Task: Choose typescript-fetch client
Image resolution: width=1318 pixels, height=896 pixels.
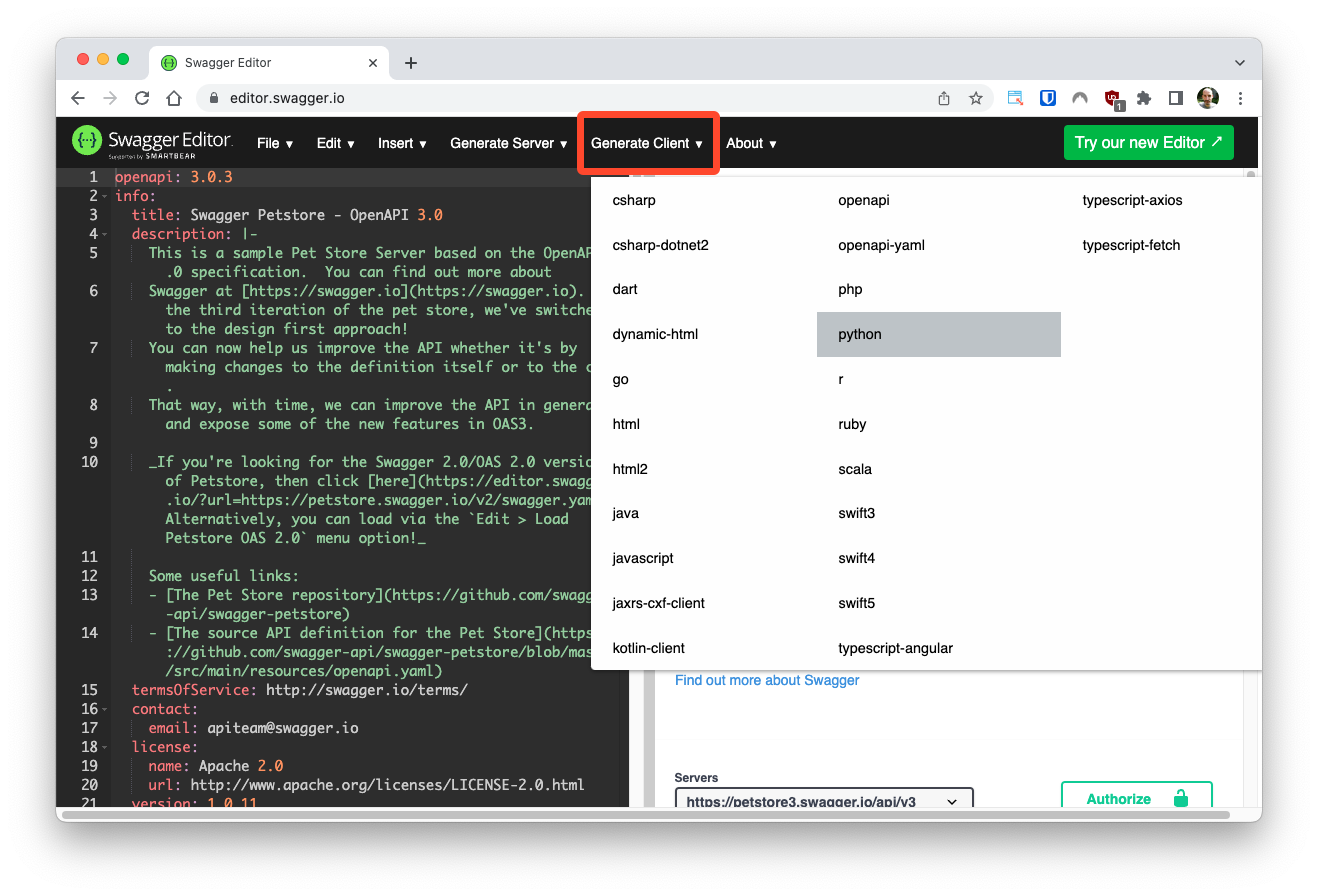Action: (x=1161, y=245)
